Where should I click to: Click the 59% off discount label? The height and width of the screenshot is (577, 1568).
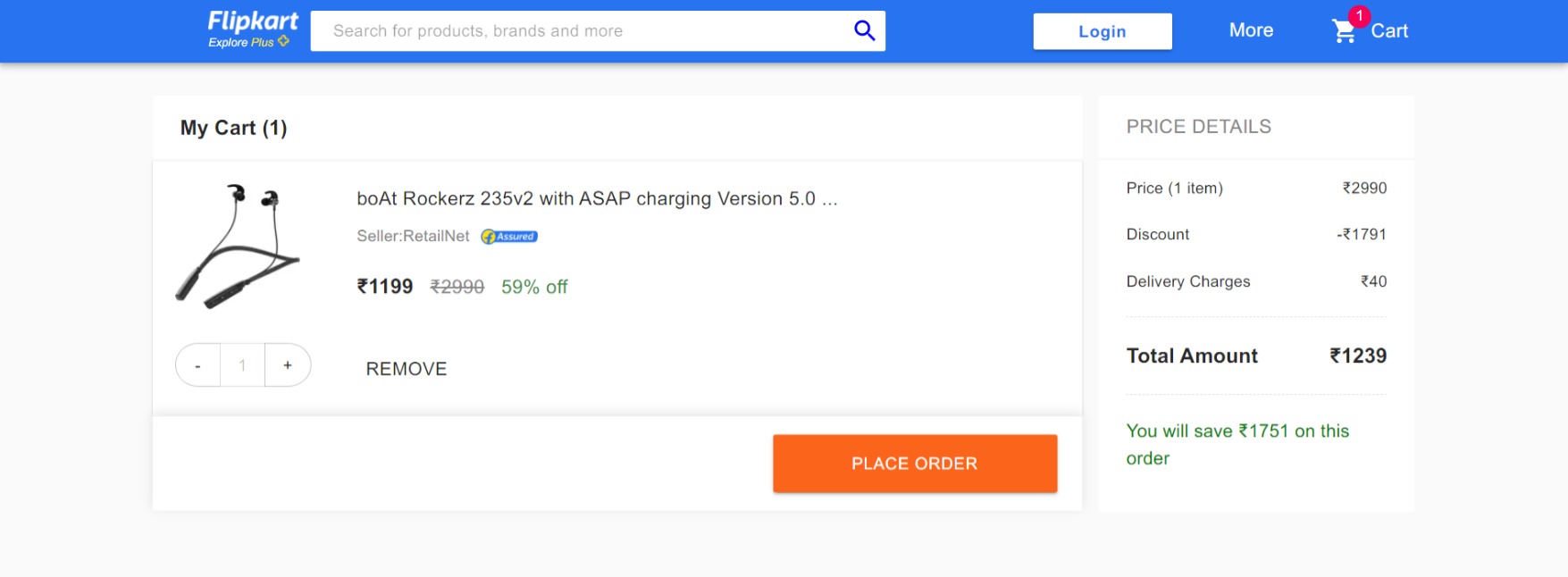point(532,287)
